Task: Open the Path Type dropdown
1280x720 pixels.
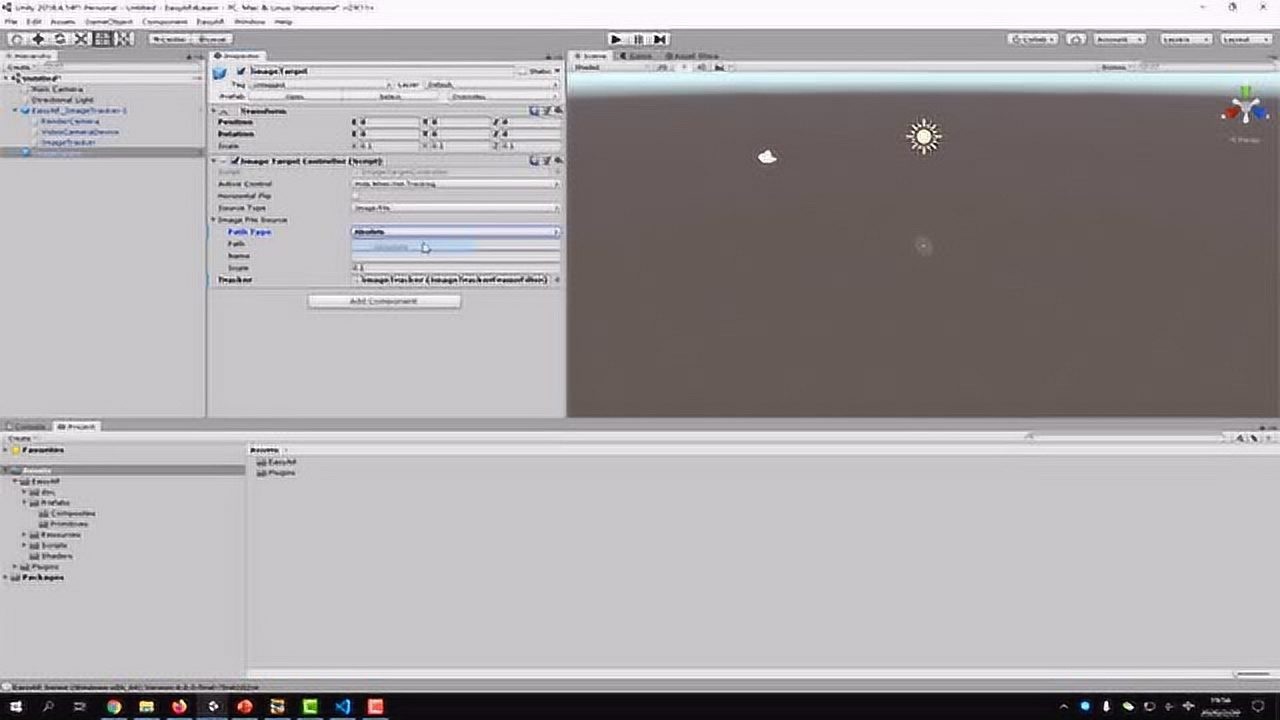Action: click(455, 232)
